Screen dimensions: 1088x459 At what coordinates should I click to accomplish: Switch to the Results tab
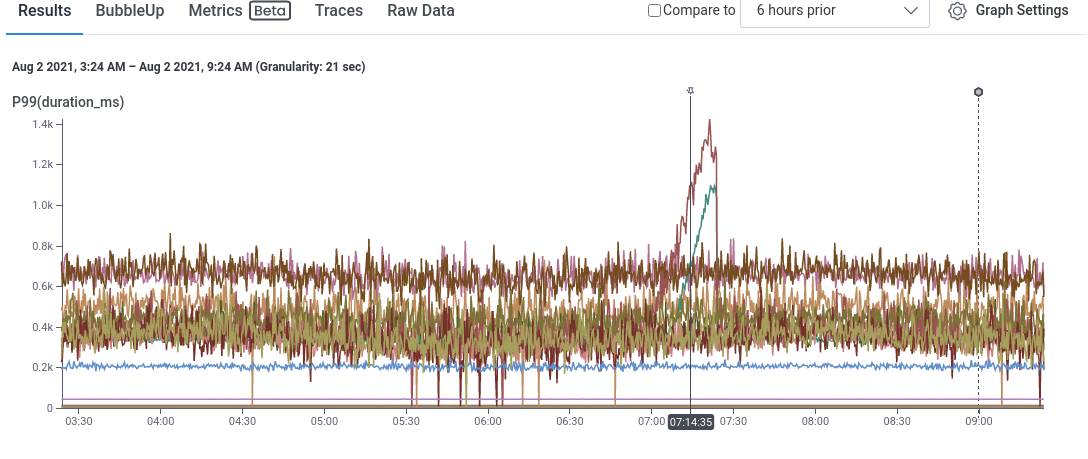[x=45, y=11]
